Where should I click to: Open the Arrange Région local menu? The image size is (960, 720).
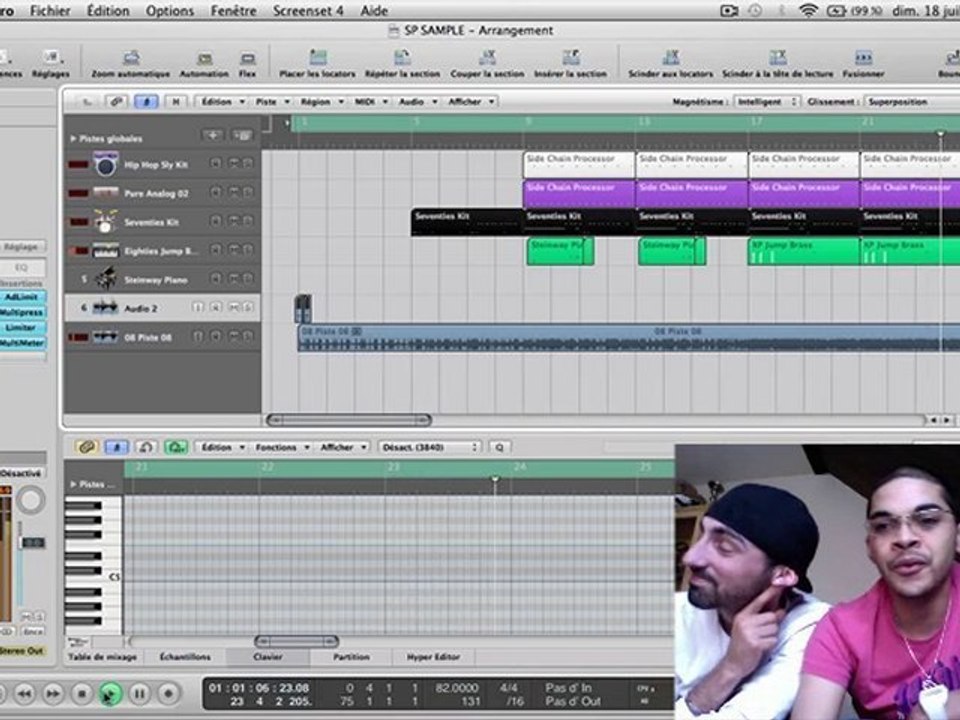tap(322, 102)
